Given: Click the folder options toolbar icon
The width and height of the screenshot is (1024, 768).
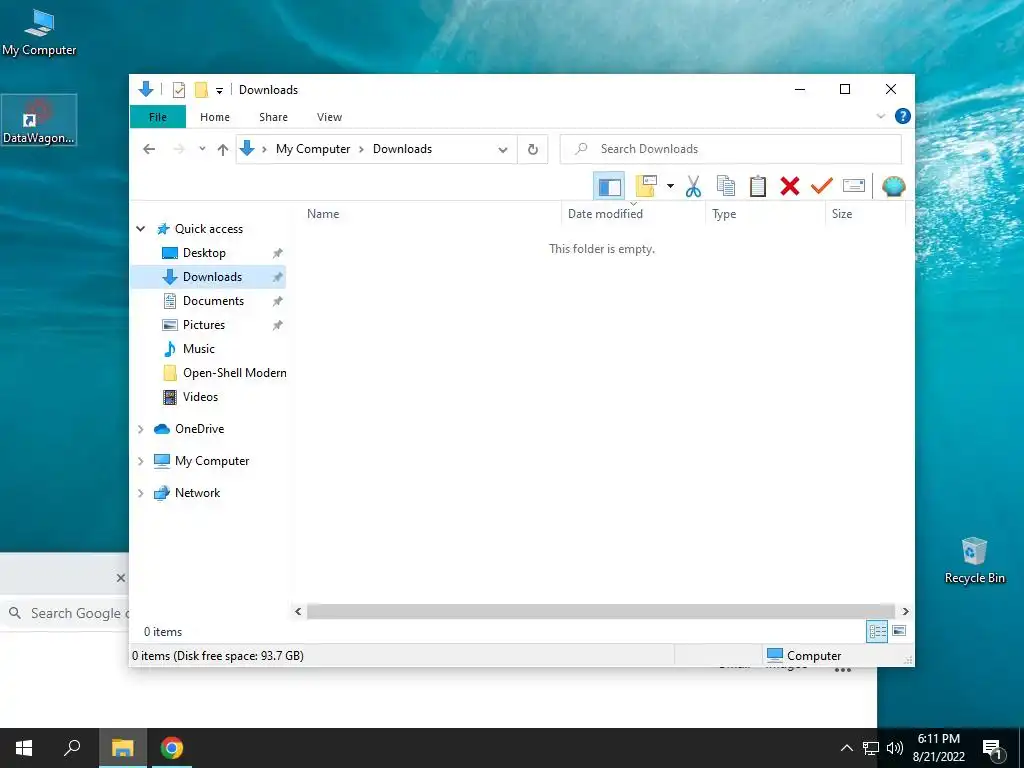Looking at the screenshot, I should tap(646, 187).
